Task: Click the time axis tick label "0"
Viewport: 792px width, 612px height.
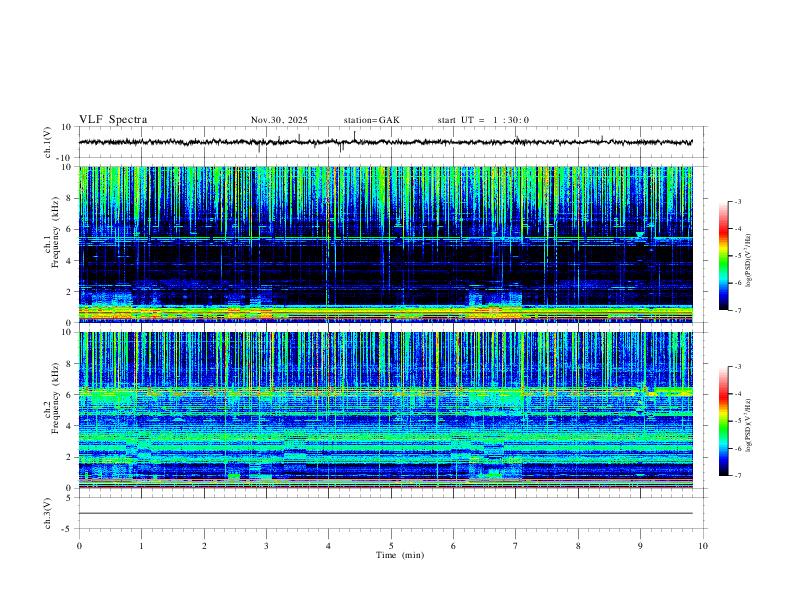Action: pos(79,546)
